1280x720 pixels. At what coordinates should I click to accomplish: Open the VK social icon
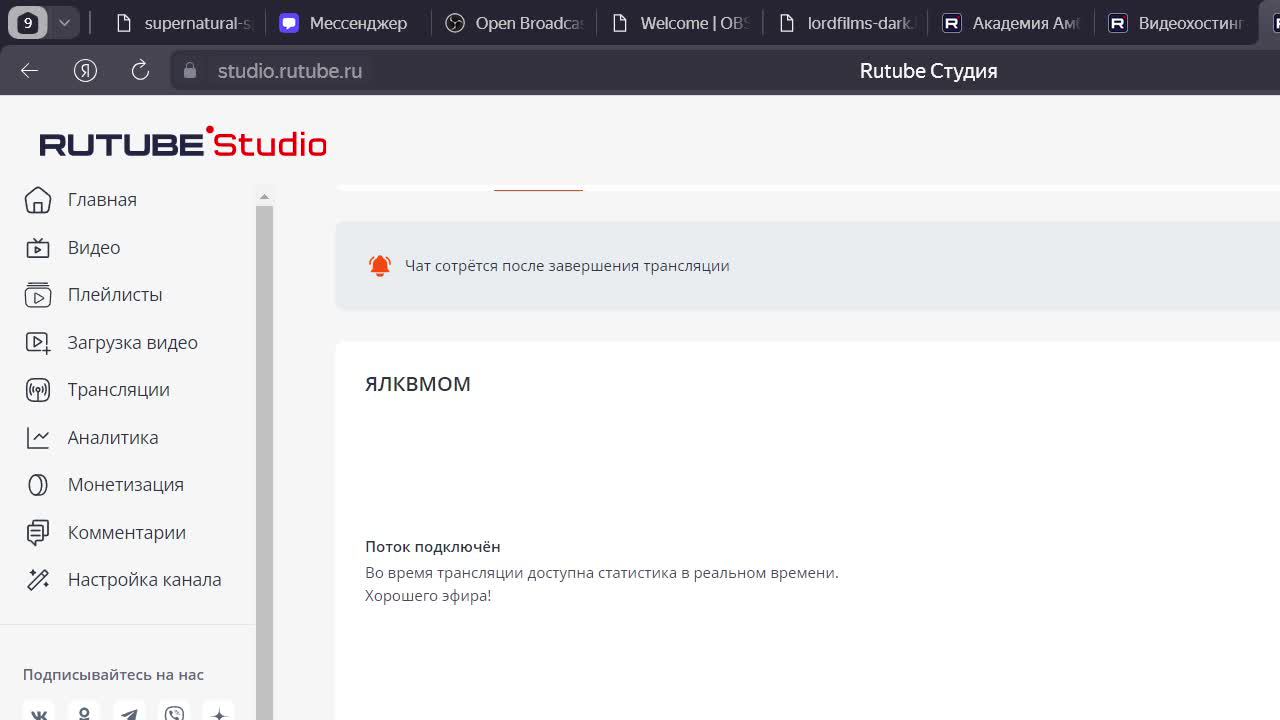click(x=39, y=713)
